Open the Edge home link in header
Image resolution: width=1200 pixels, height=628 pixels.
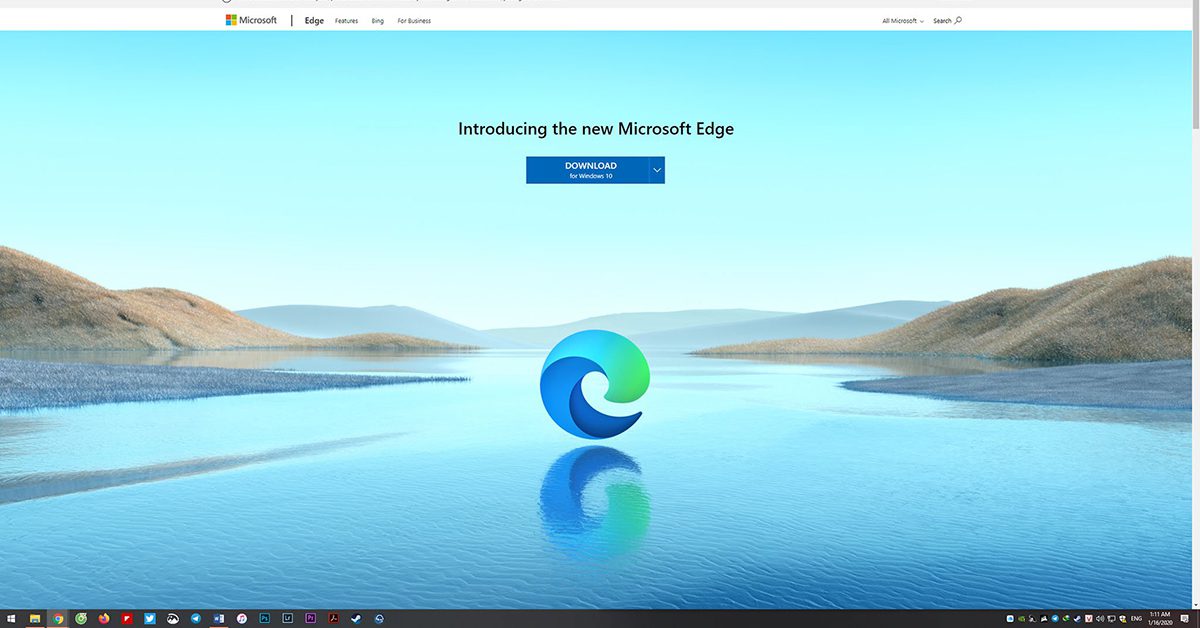[x=314, y=20]
